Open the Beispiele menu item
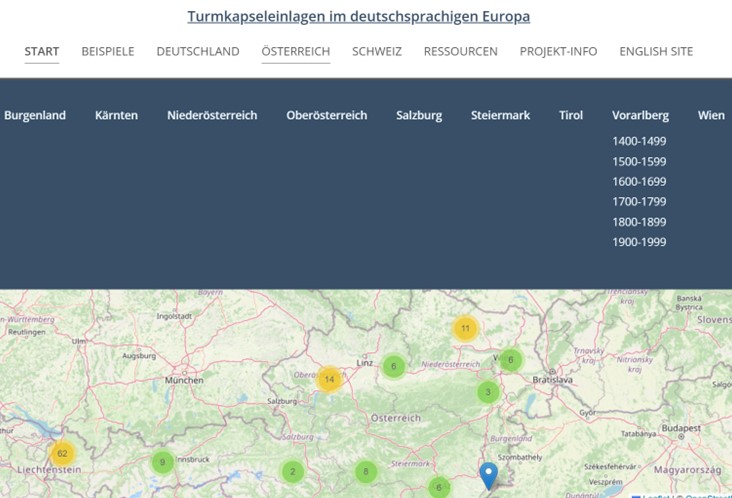 click(108, 51)
